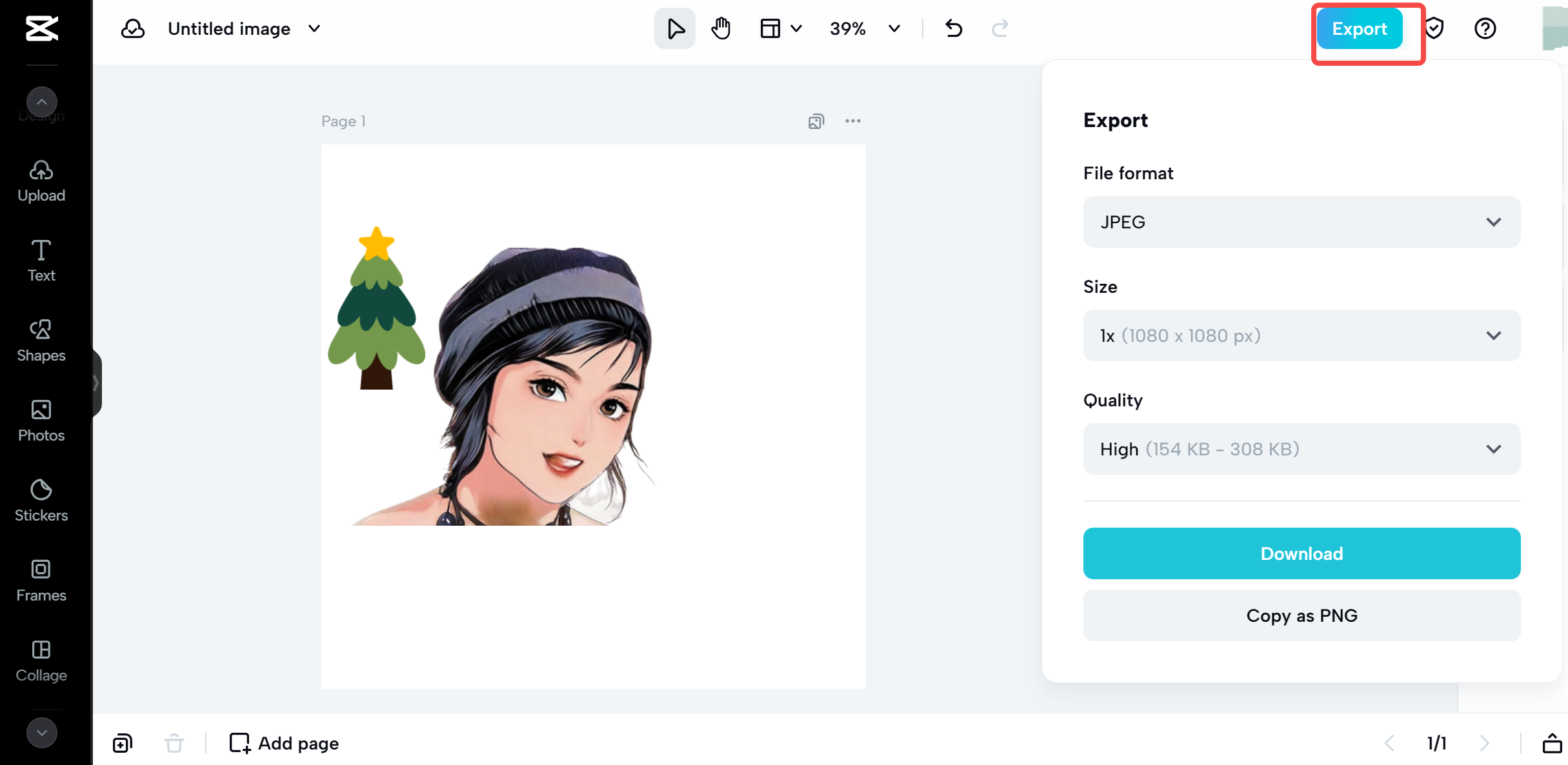This screenshot has width=1568, height=765.
Task: Open the Collage panel
Action: [41, 659]
